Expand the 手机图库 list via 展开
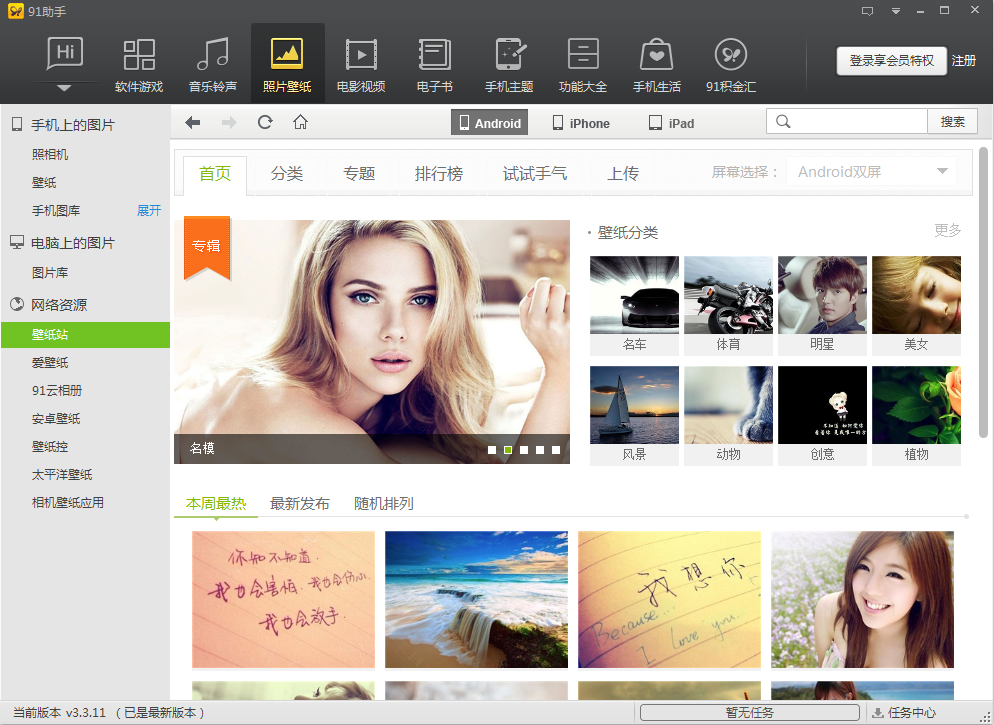This screenshot has height=725, width=994. tap(149, 211)
